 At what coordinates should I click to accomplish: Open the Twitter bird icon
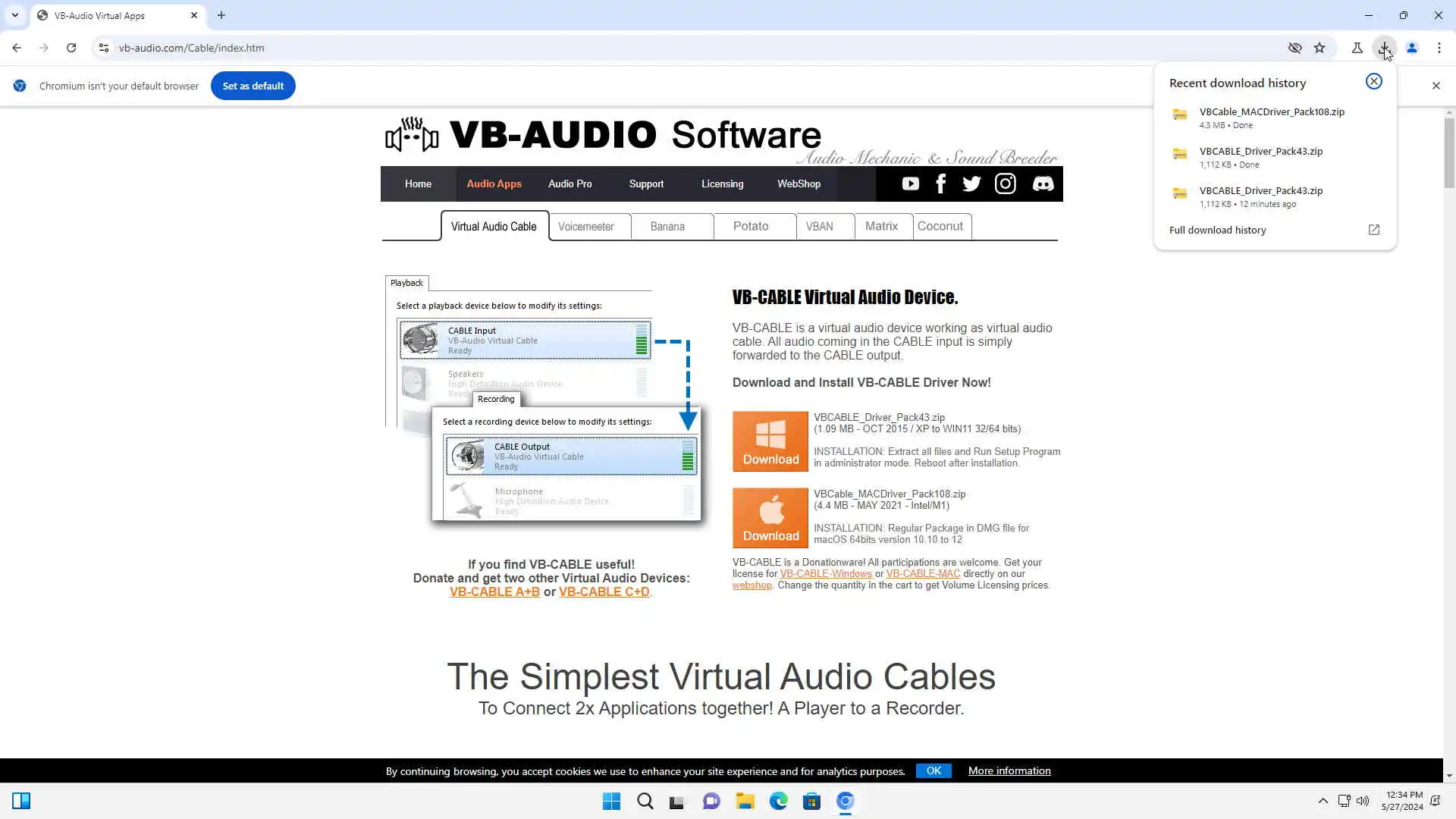pyautogui.click(x=971, y=184)
